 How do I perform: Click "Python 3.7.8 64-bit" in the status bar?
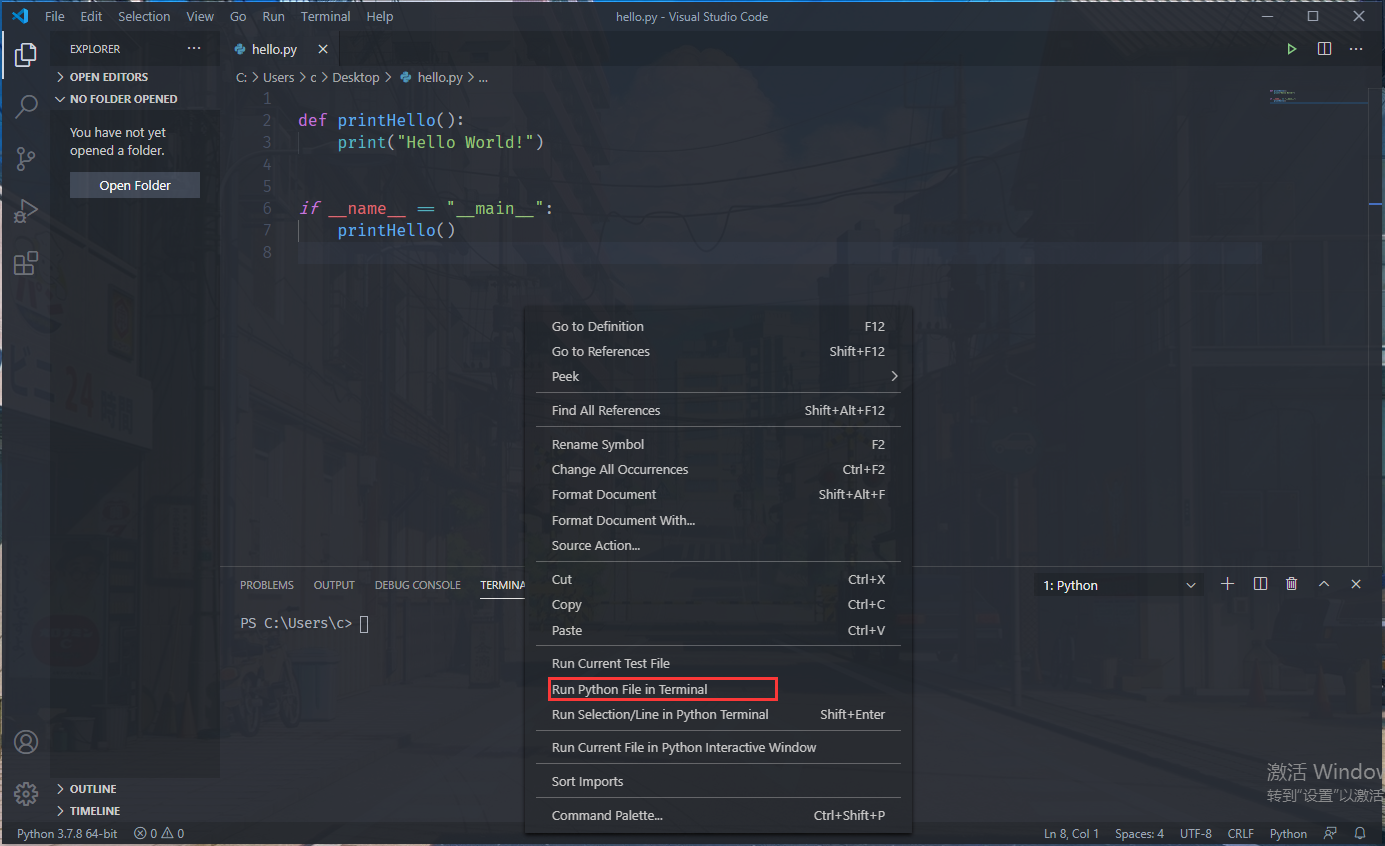pyautogui.click(x=67, y=832)
